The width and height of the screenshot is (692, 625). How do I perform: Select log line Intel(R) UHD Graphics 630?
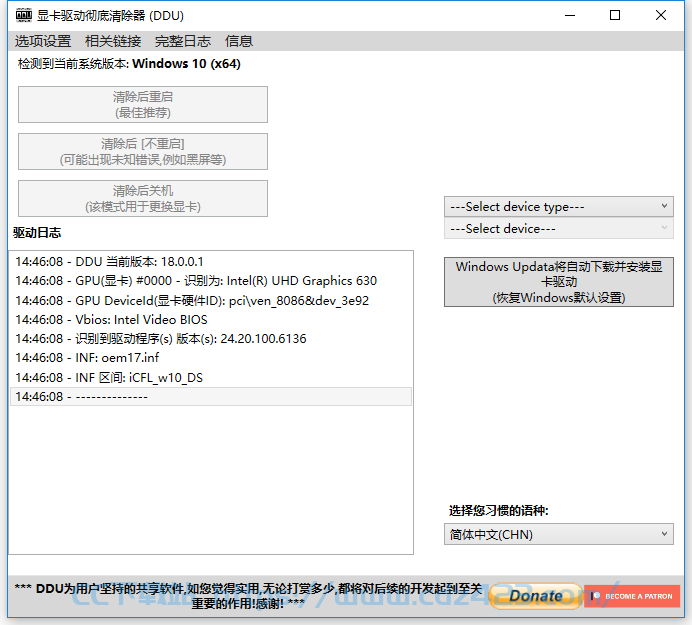(211, 281)
